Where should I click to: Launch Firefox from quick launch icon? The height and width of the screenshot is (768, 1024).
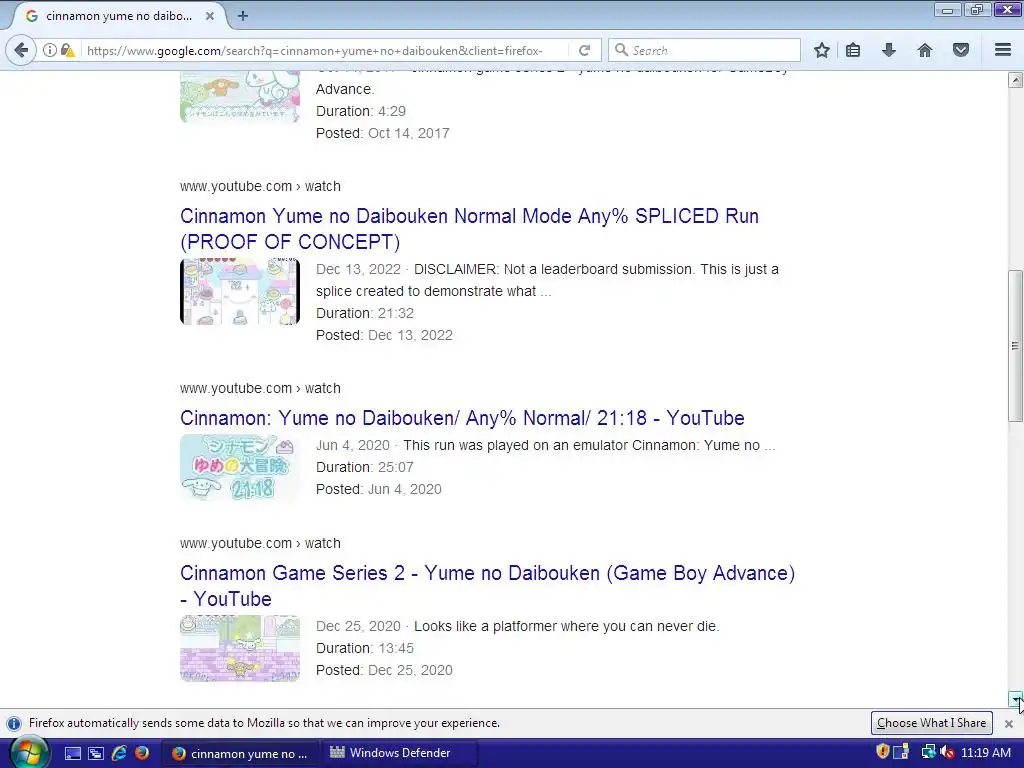(142, 753)
